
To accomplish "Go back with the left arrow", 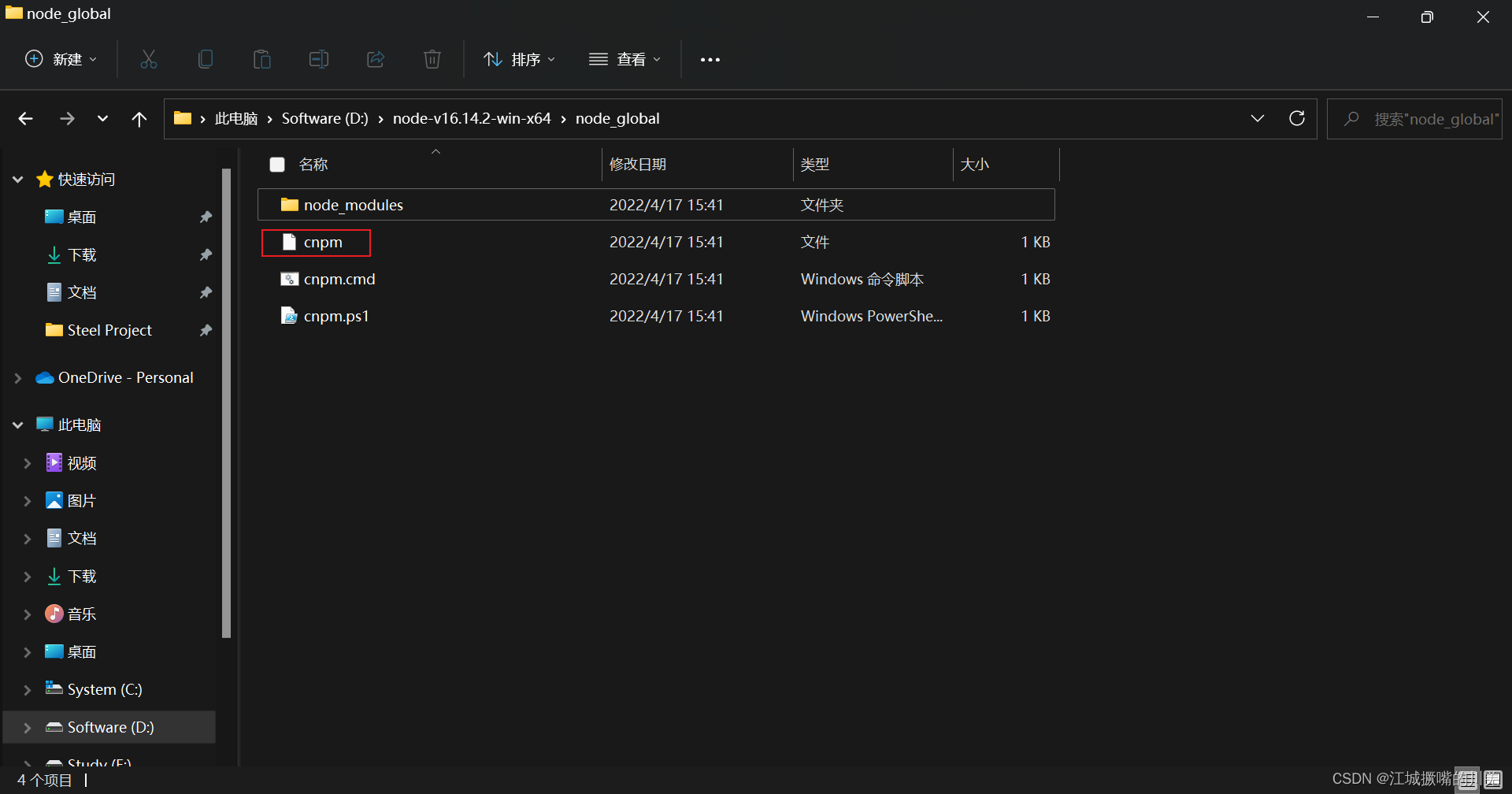I will coord(26,119).
